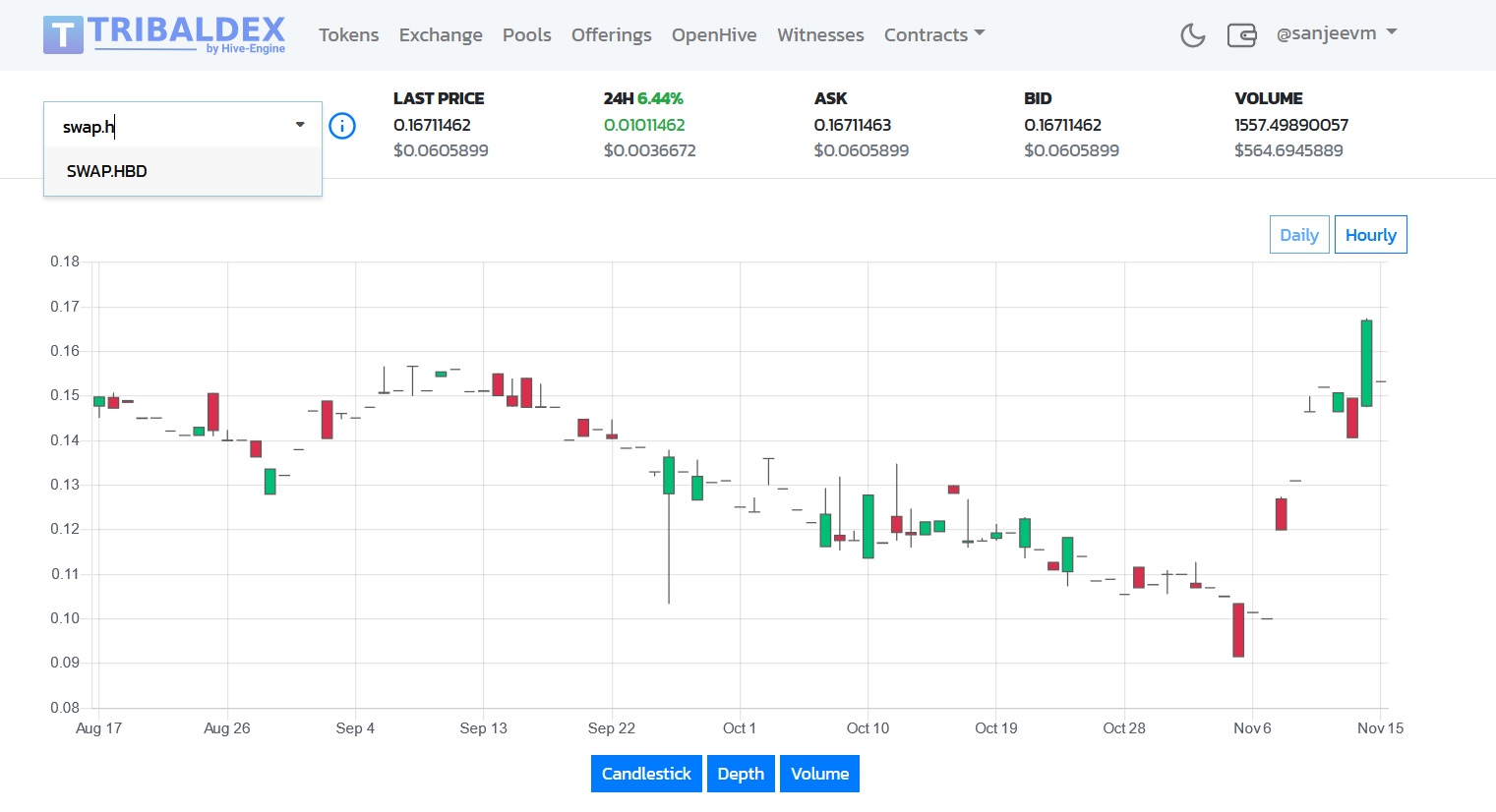The width and height of the screenshot is (1496, 812).
Task: Click the 24H change value 0.01011462
Action: click(x=644, y=125)
